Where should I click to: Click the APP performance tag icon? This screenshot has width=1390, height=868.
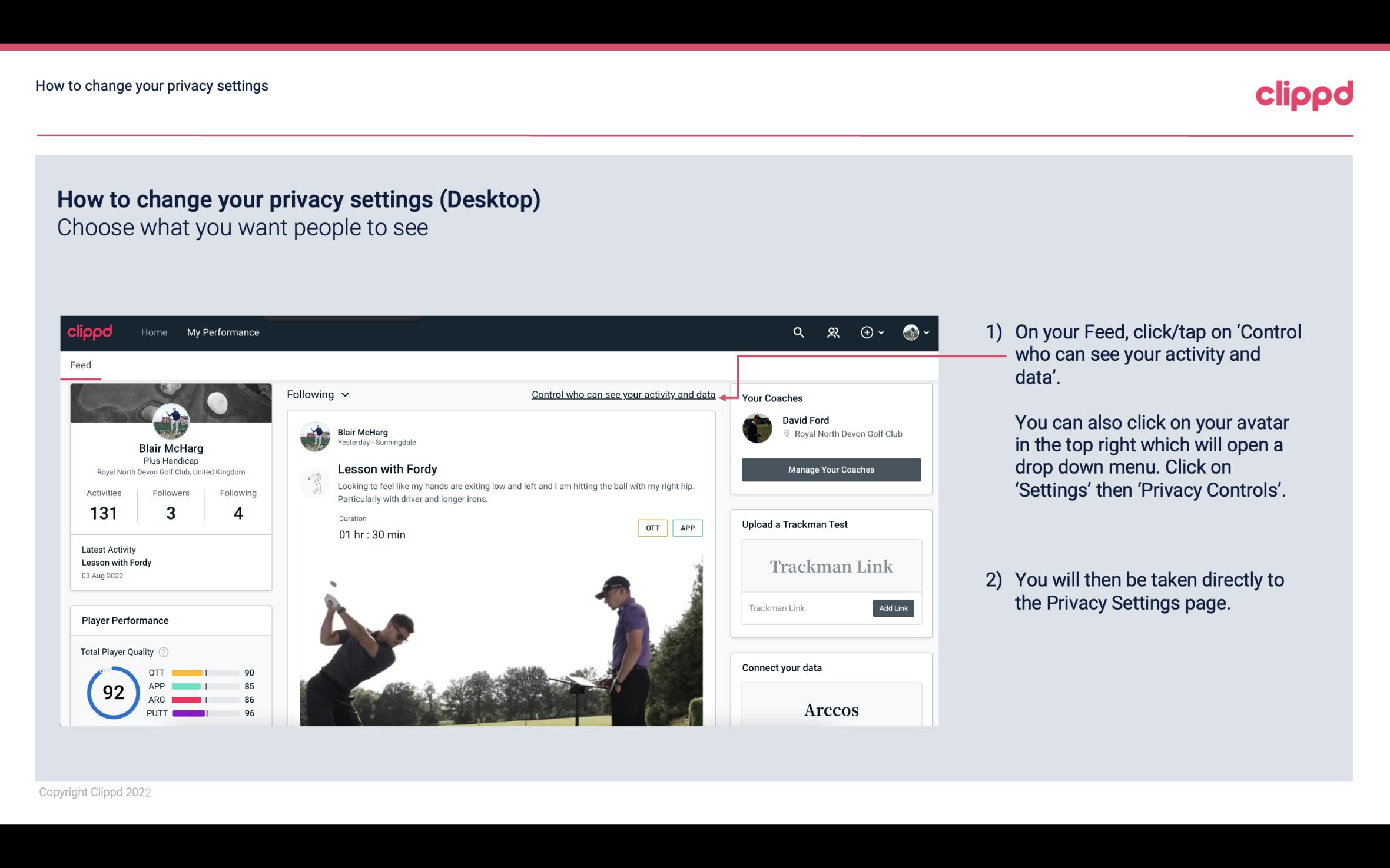pyautogui.click(x=689, y=528)
